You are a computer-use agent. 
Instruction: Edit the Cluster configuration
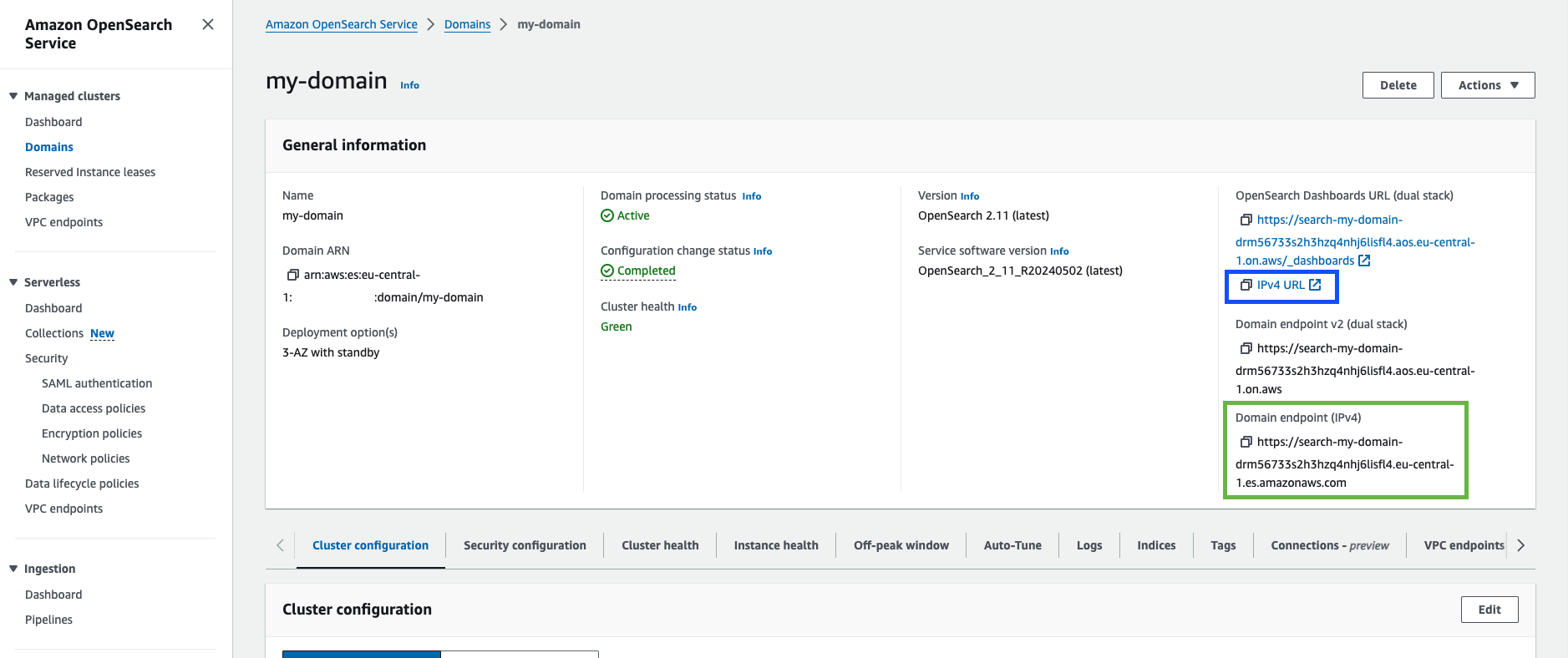pos(1489,610)
